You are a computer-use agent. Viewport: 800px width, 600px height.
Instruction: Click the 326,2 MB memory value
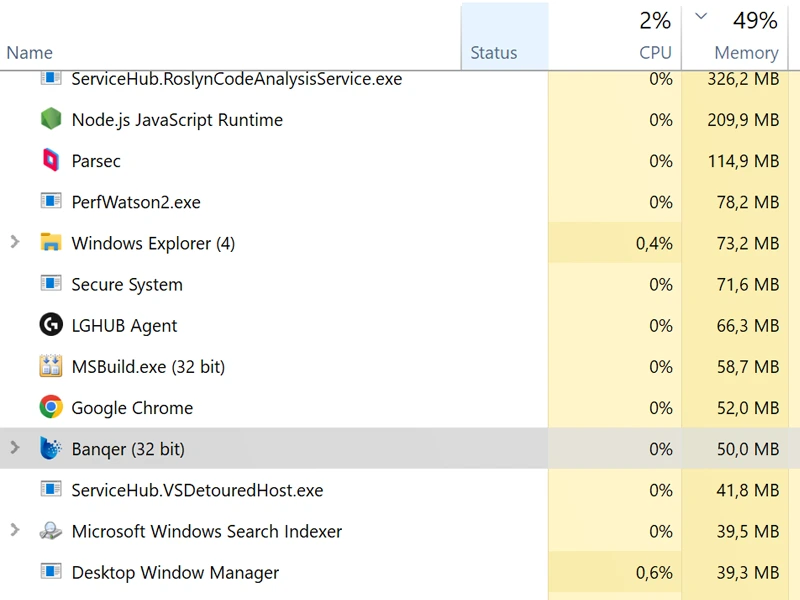coord(743,79)
